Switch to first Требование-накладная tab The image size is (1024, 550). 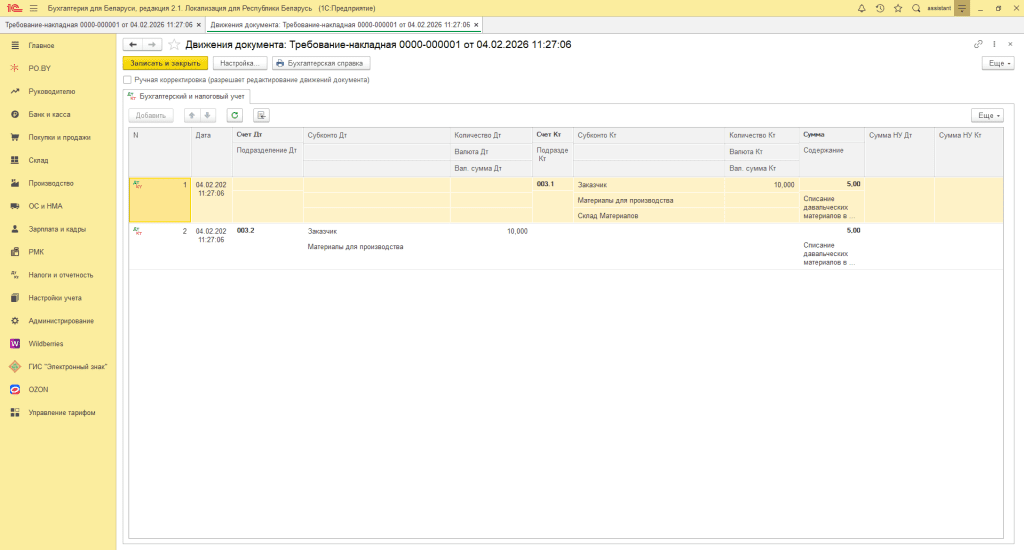tap(98, 24)
